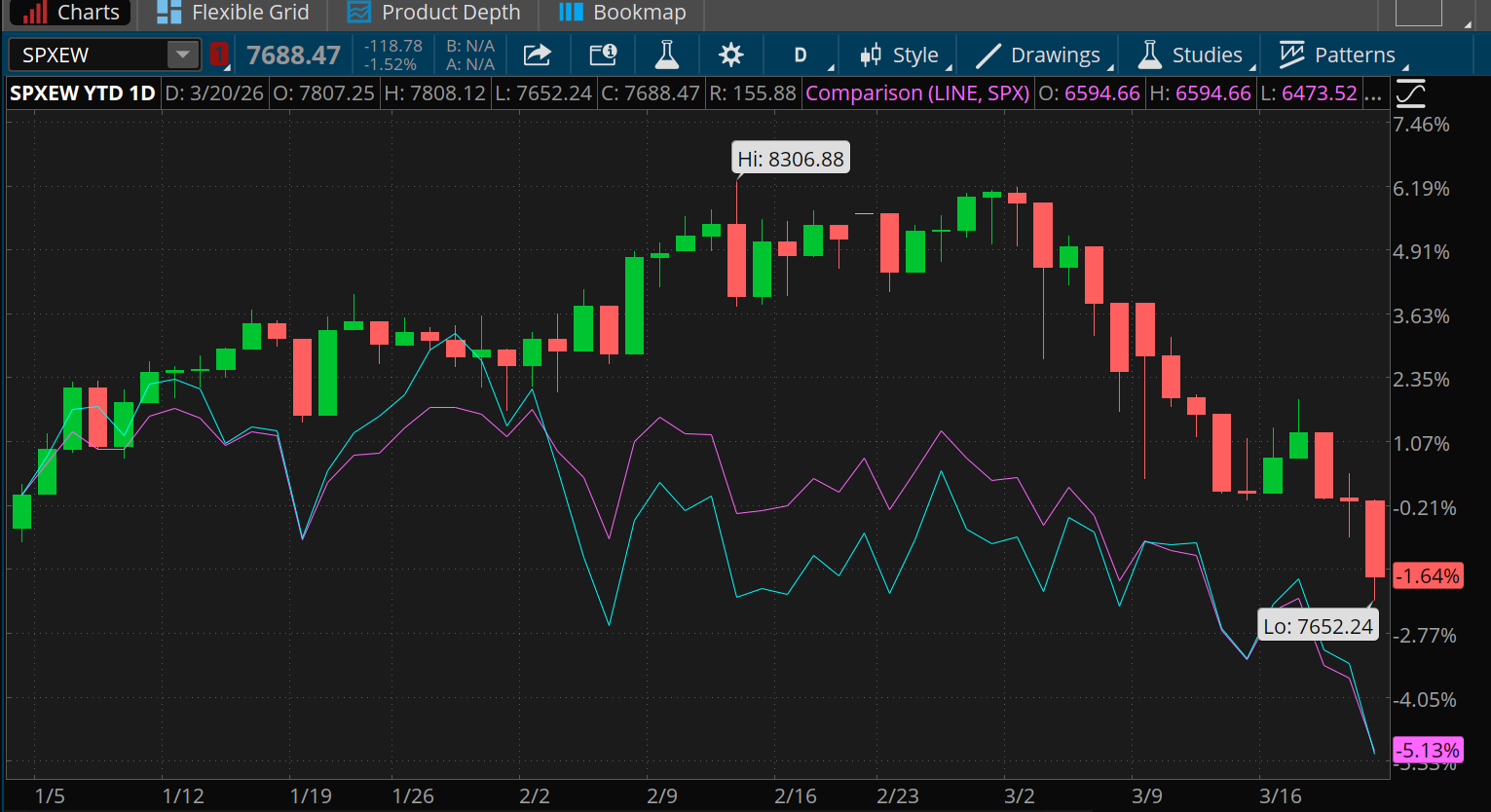Expand the Style menu
The image size is (1491, 812).
coord(901,55)
